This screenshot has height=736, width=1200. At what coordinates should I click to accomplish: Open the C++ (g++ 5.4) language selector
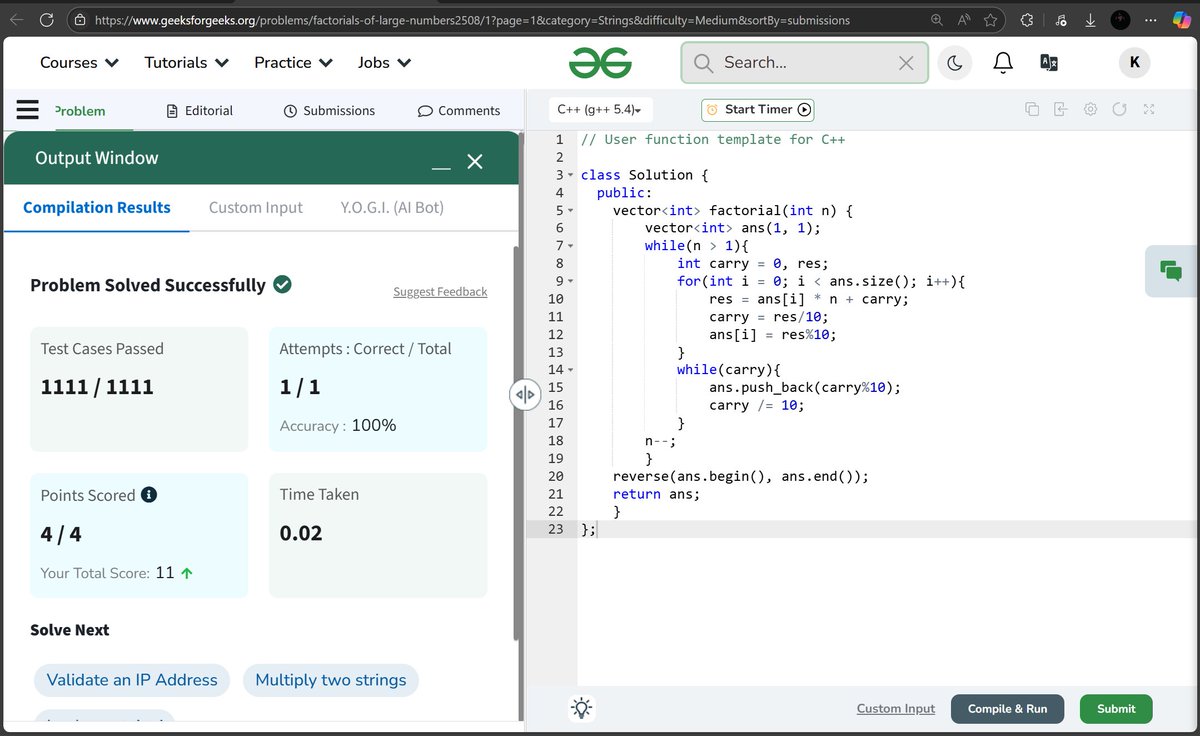point(599,110)
